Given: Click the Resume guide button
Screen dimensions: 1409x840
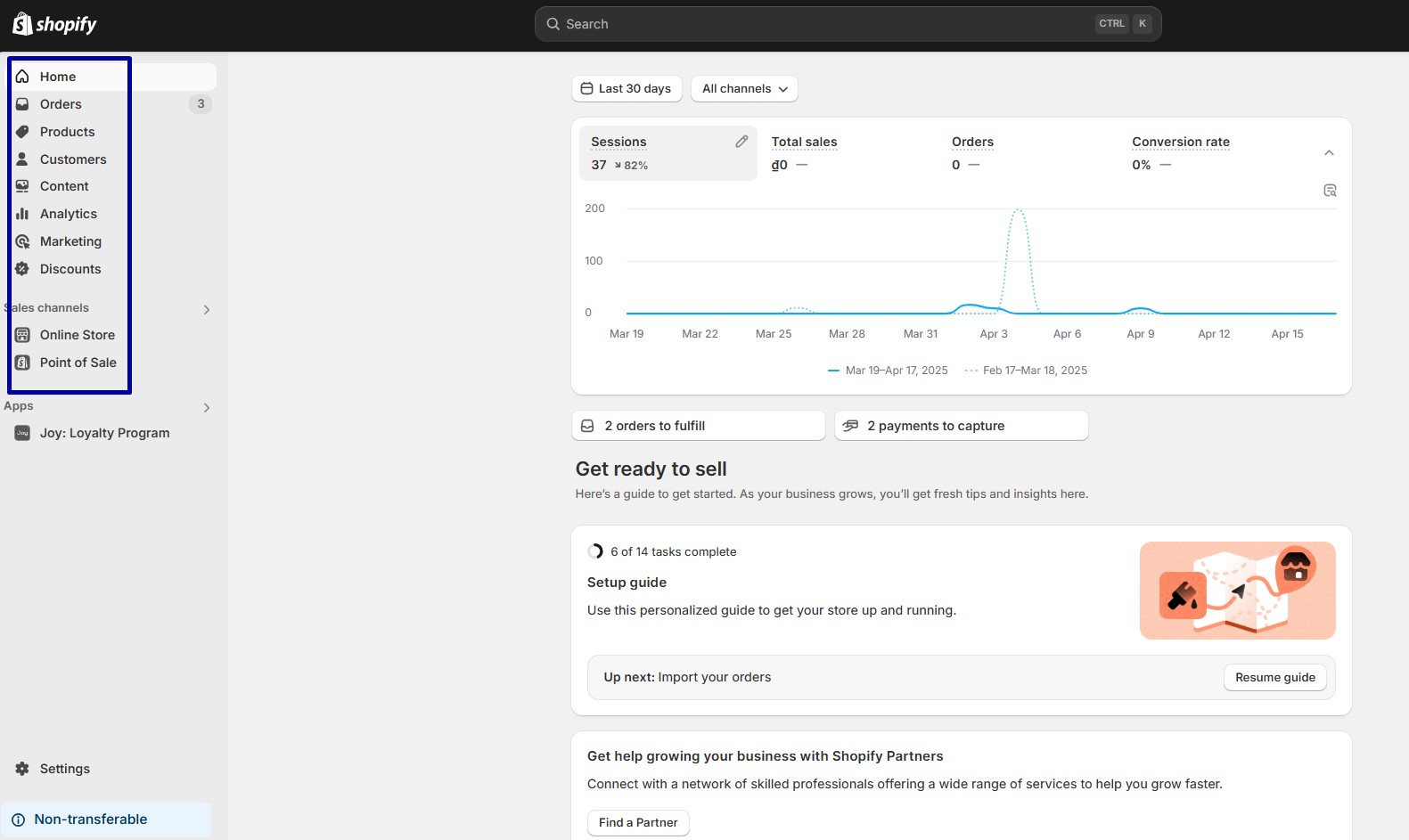Looking at the screenshot, I should click(1274, 678).
